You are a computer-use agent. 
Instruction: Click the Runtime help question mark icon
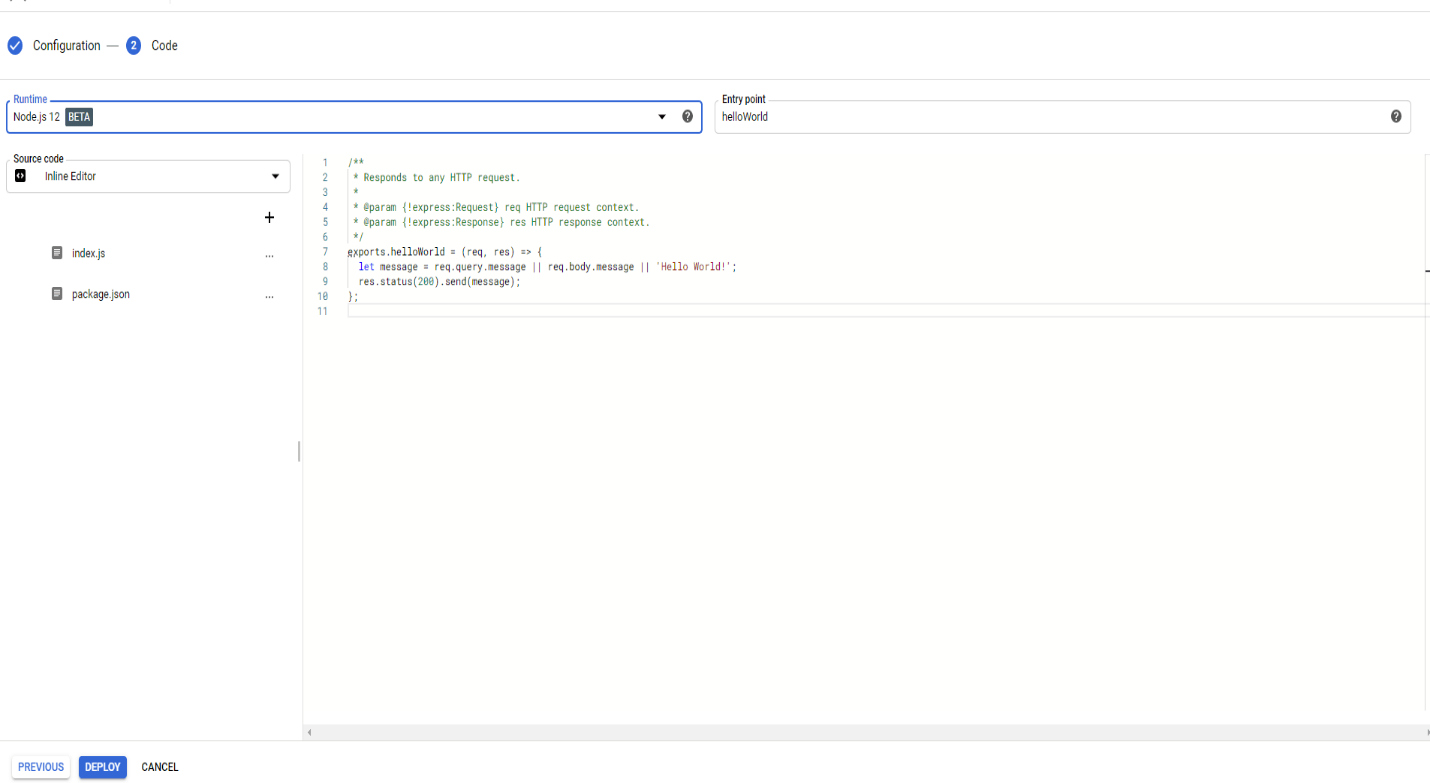click(x=687, y=116)
